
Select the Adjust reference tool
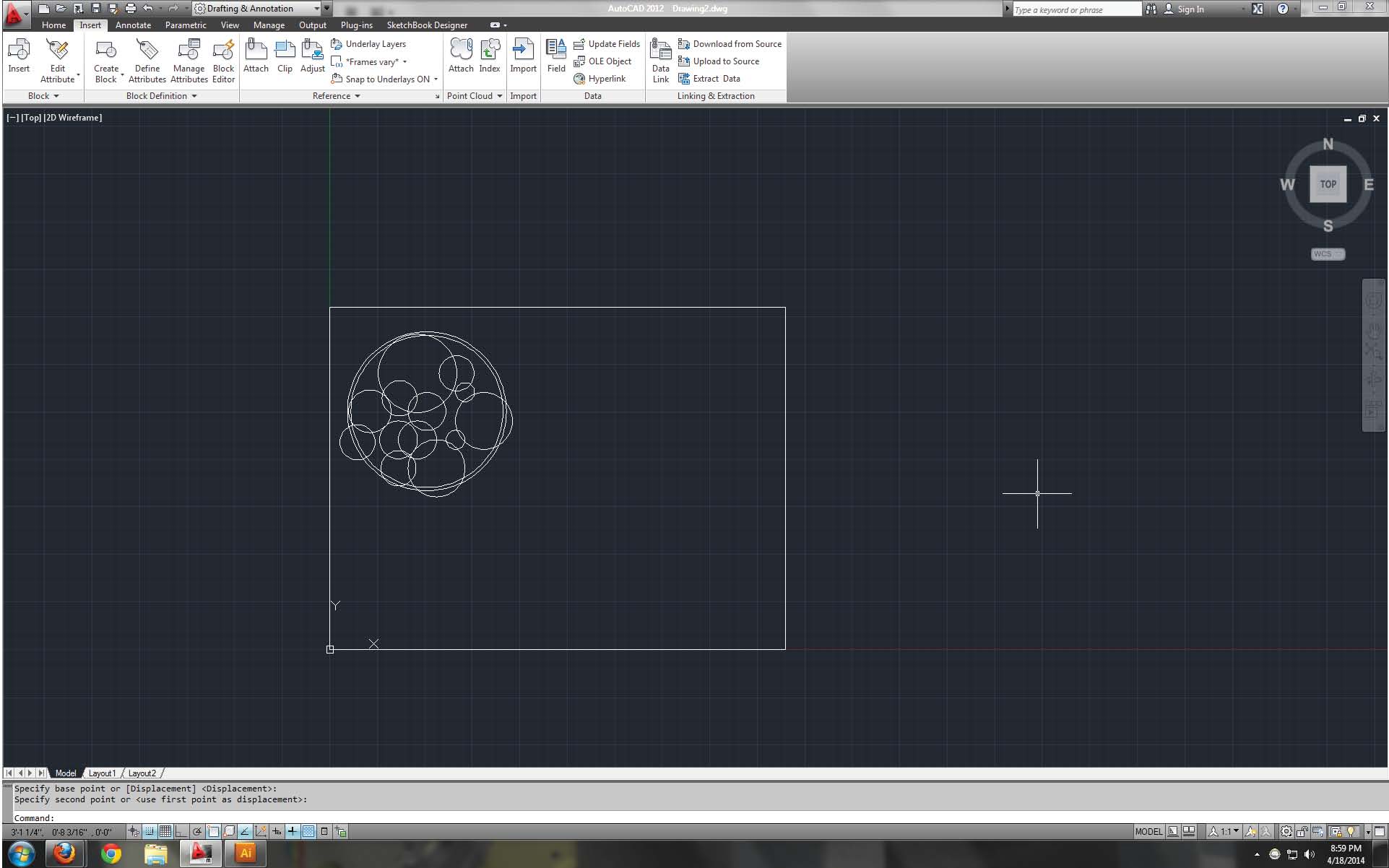[x=313, y=56]
